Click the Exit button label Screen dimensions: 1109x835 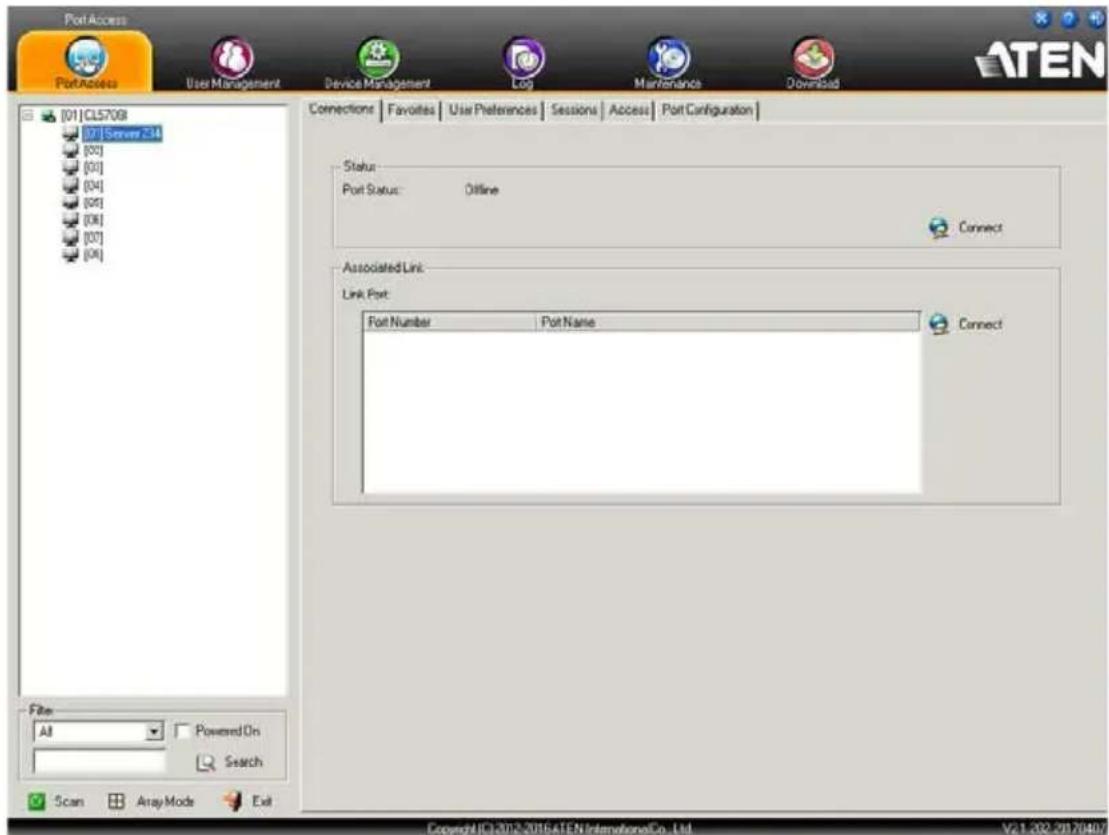262,802
